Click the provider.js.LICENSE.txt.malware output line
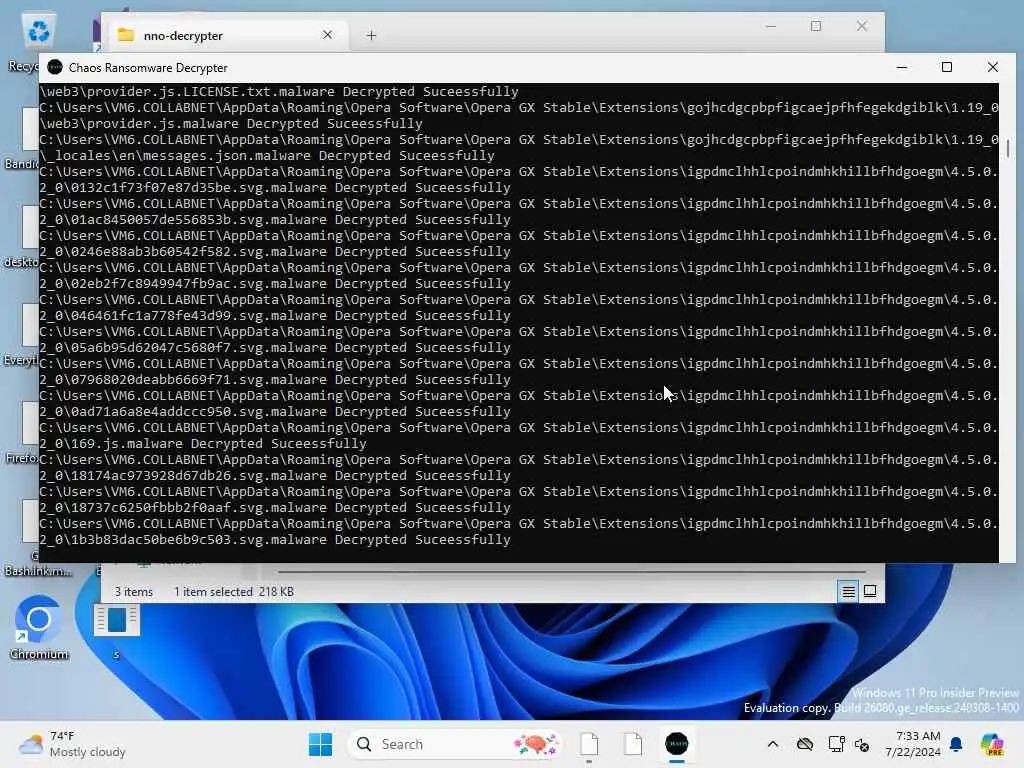1024x768 pixels. click(279, 91)
